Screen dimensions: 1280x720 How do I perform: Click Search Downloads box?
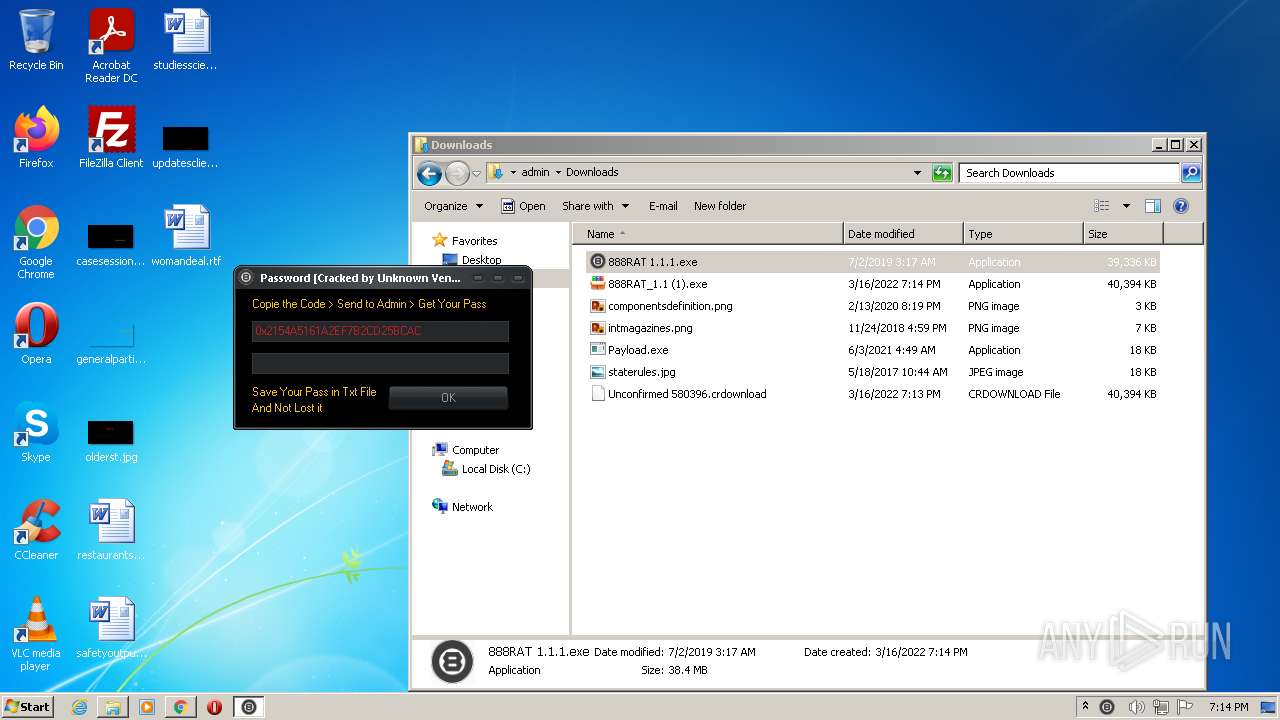[1069, 173]
